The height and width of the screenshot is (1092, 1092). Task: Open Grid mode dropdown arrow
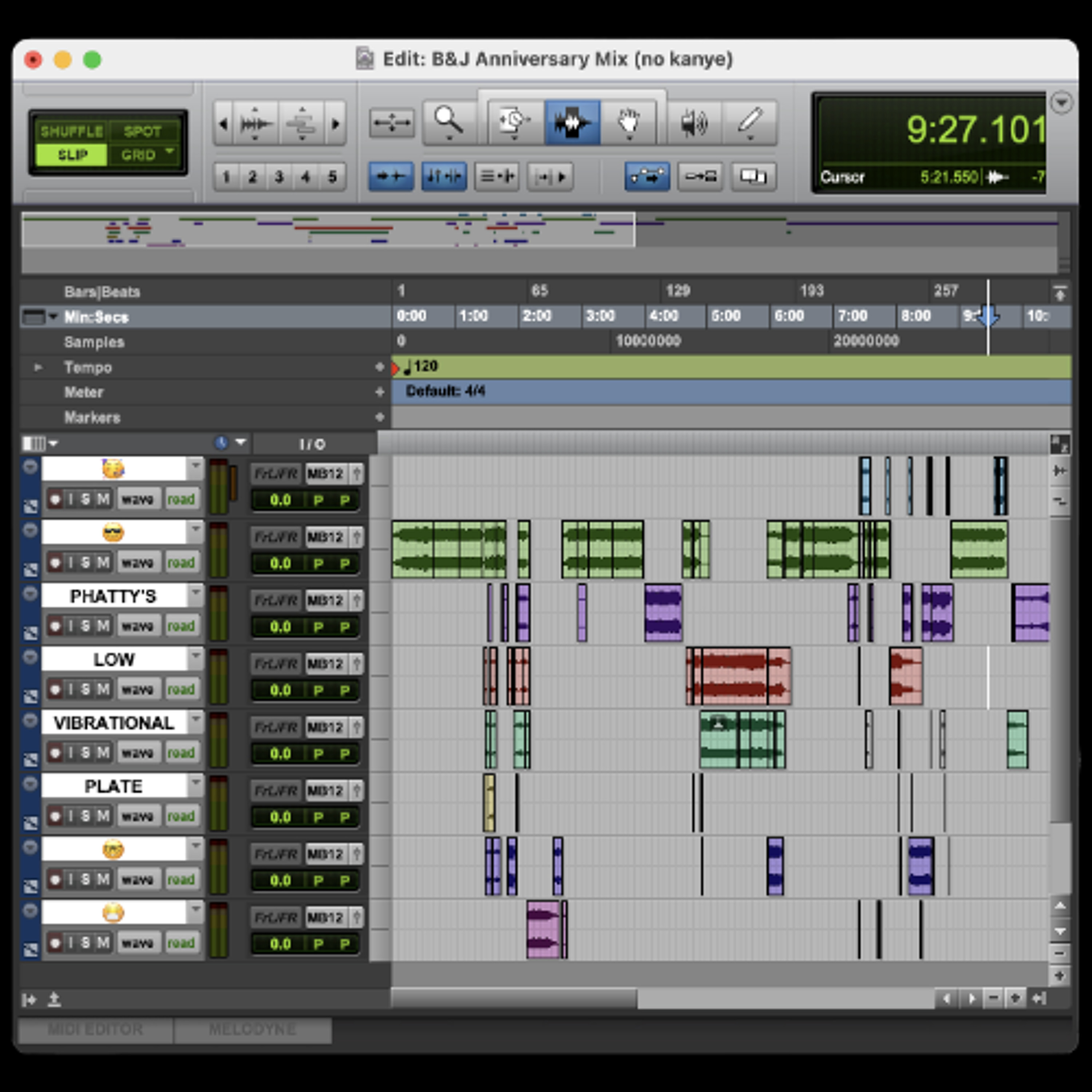pyautogui.click(x=170, y=151)
